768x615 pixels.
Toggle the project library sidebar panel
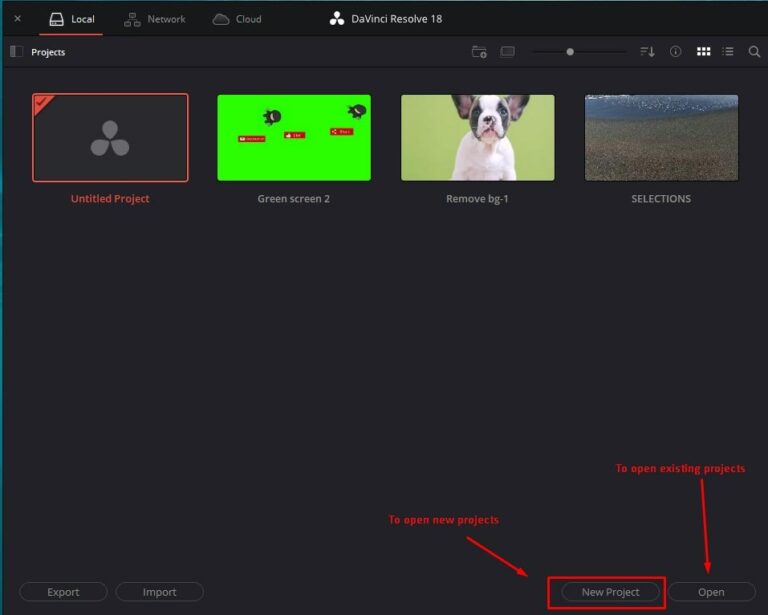tap(17, 51)
